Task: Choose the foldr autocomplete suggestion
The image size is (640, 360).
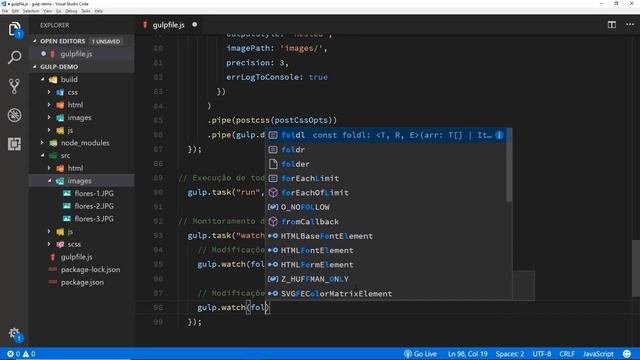Action: 387,150
